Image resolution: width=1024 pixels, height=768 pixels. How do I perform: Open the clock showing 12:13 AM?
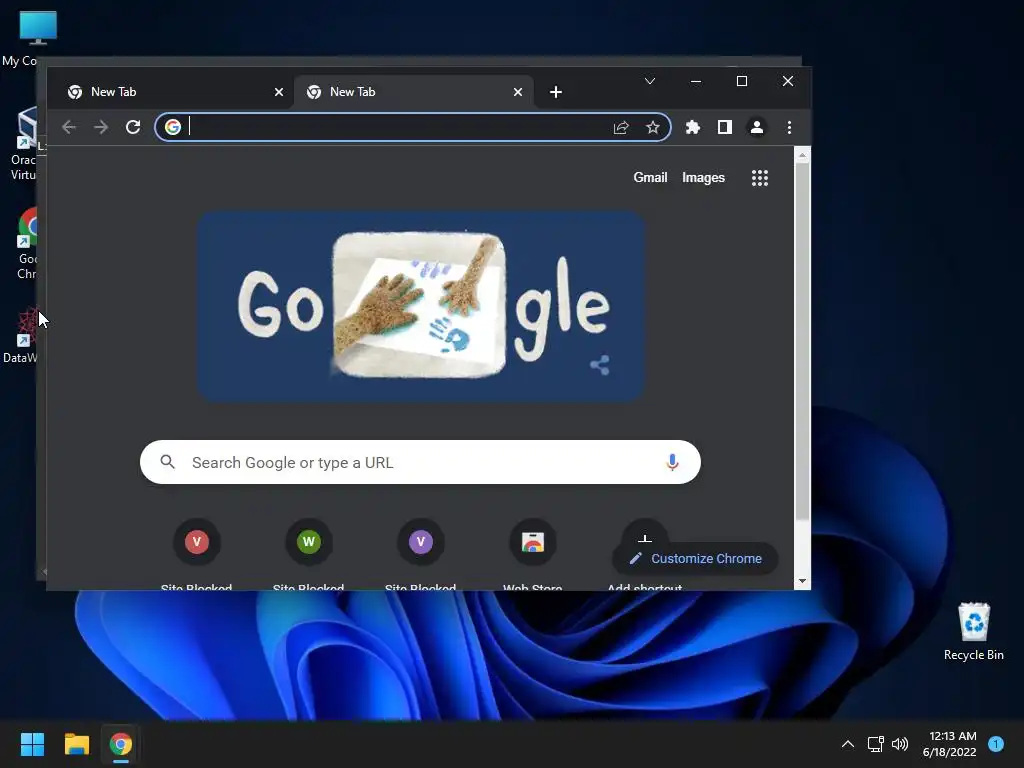(950, 744)
